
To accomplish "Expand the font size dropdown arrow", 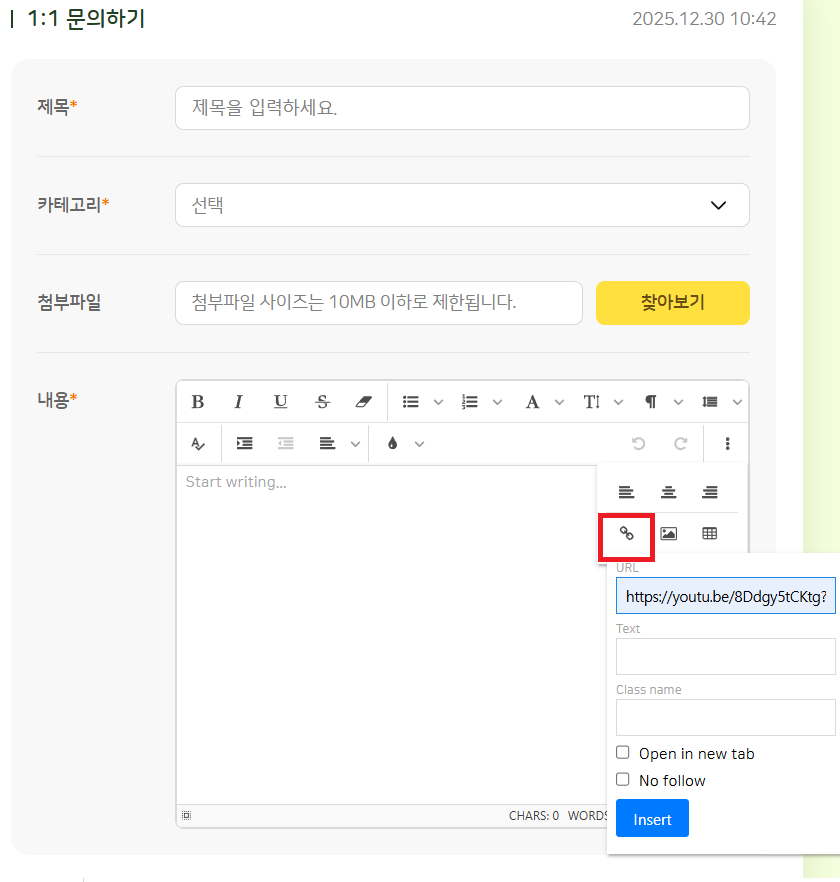I will (x=618, y=402).
